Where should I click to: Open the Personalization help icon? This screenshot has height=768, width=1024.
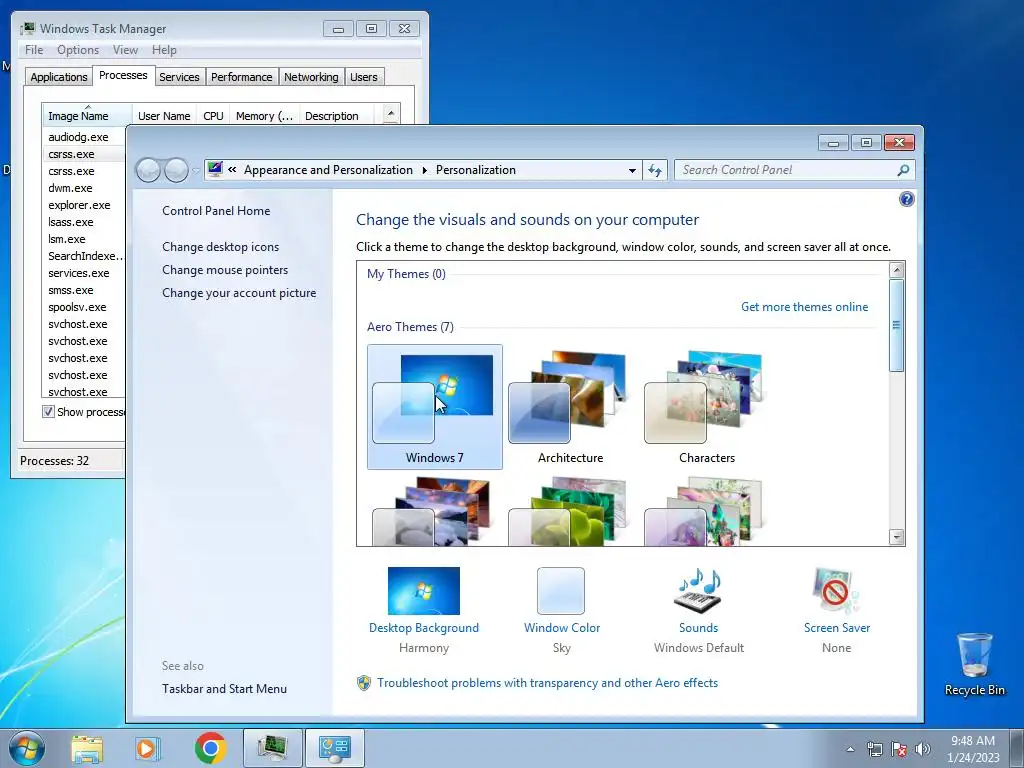click(906, 199)
